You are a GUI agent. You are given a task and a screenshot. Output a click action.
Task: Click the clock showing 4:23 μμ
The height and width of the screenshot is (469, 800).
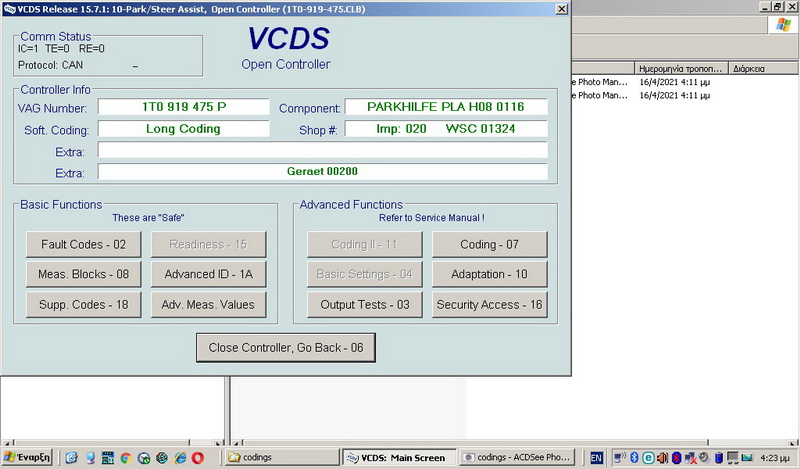(x=774, y=458)
